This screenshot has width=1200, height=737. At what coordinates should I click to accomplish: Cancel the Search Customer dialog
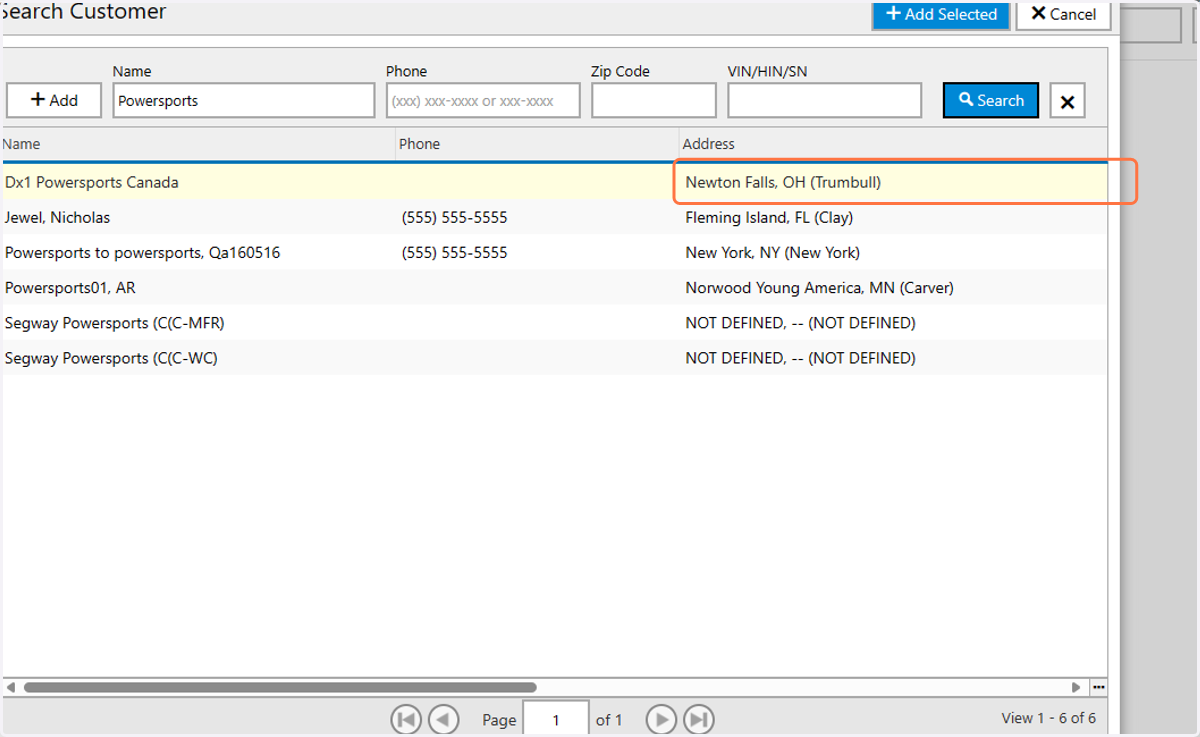(1063, 14)
